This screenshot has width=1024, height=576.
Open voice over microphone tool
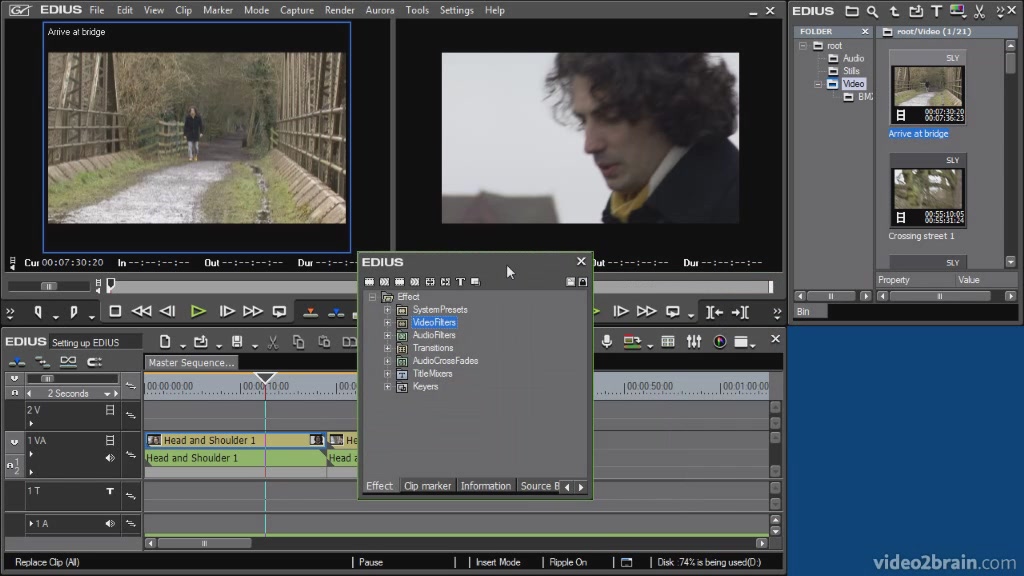coord(607,341)
